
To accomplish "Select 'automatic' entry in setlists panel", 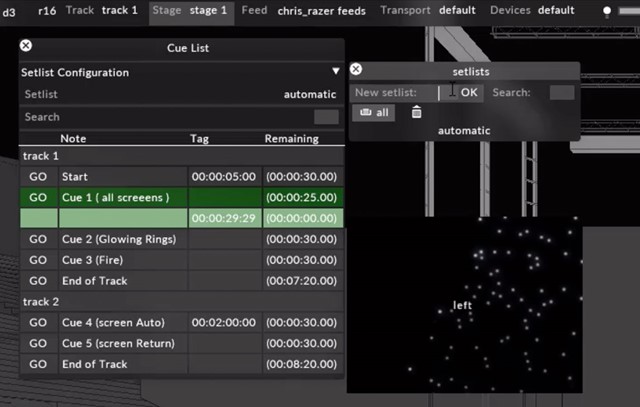I will pyautogui.click(x=464, y=131).
